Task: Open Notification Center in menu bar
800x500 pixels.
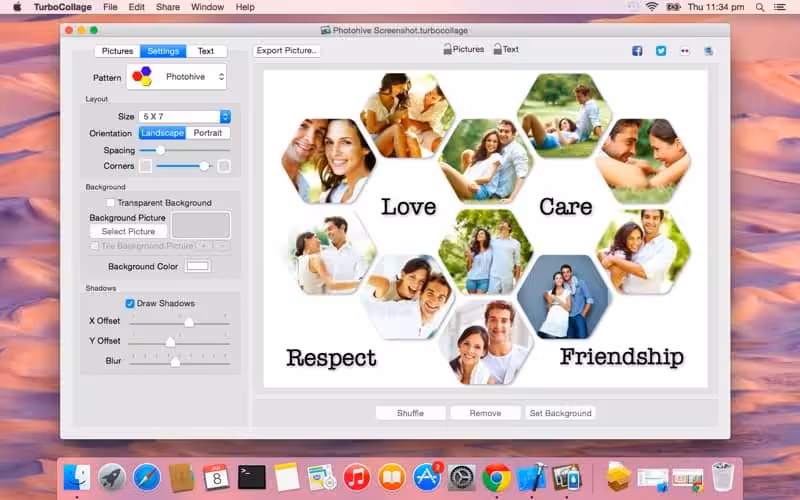Action: [780, 7]
